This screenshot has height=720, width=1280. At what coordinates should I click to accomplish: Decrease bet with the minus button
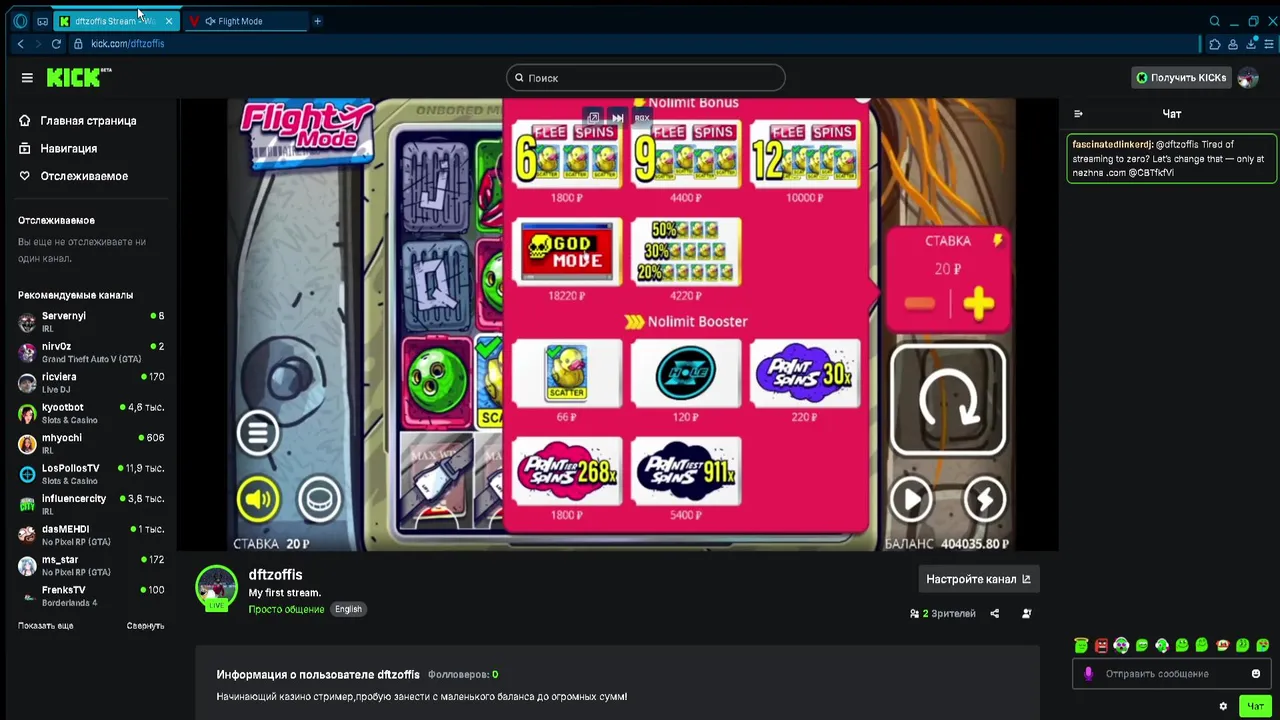click(919, 304)
